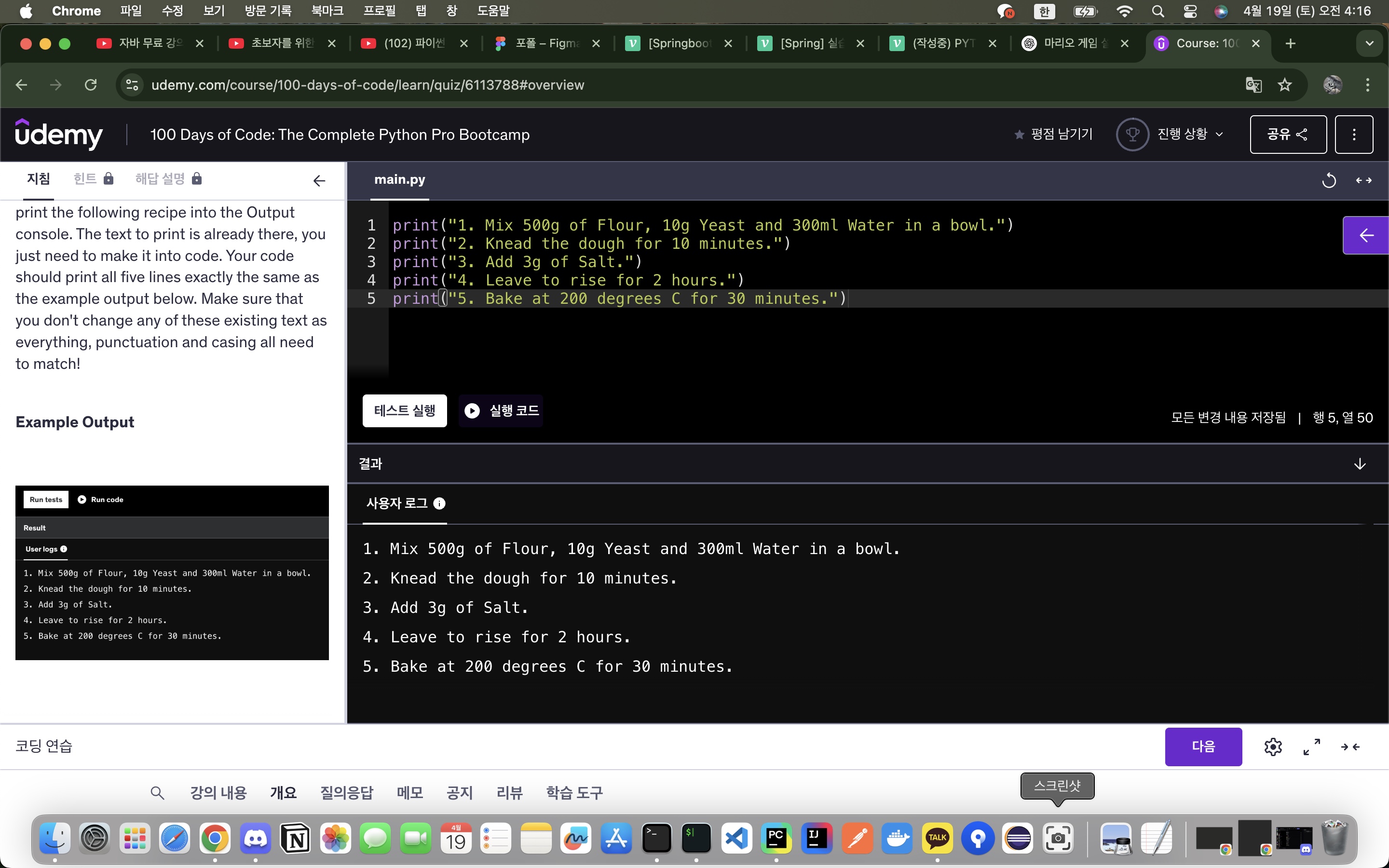Open Chrome's tab search chevron
Viewport: 1389px width, 868px height.
[1369, 43]
